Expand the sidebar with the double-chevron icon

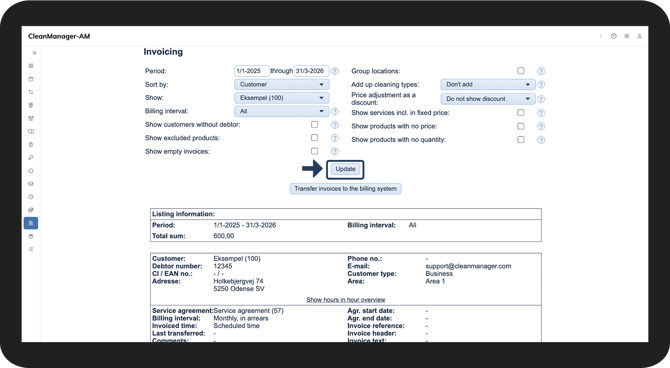coord(34,53)
